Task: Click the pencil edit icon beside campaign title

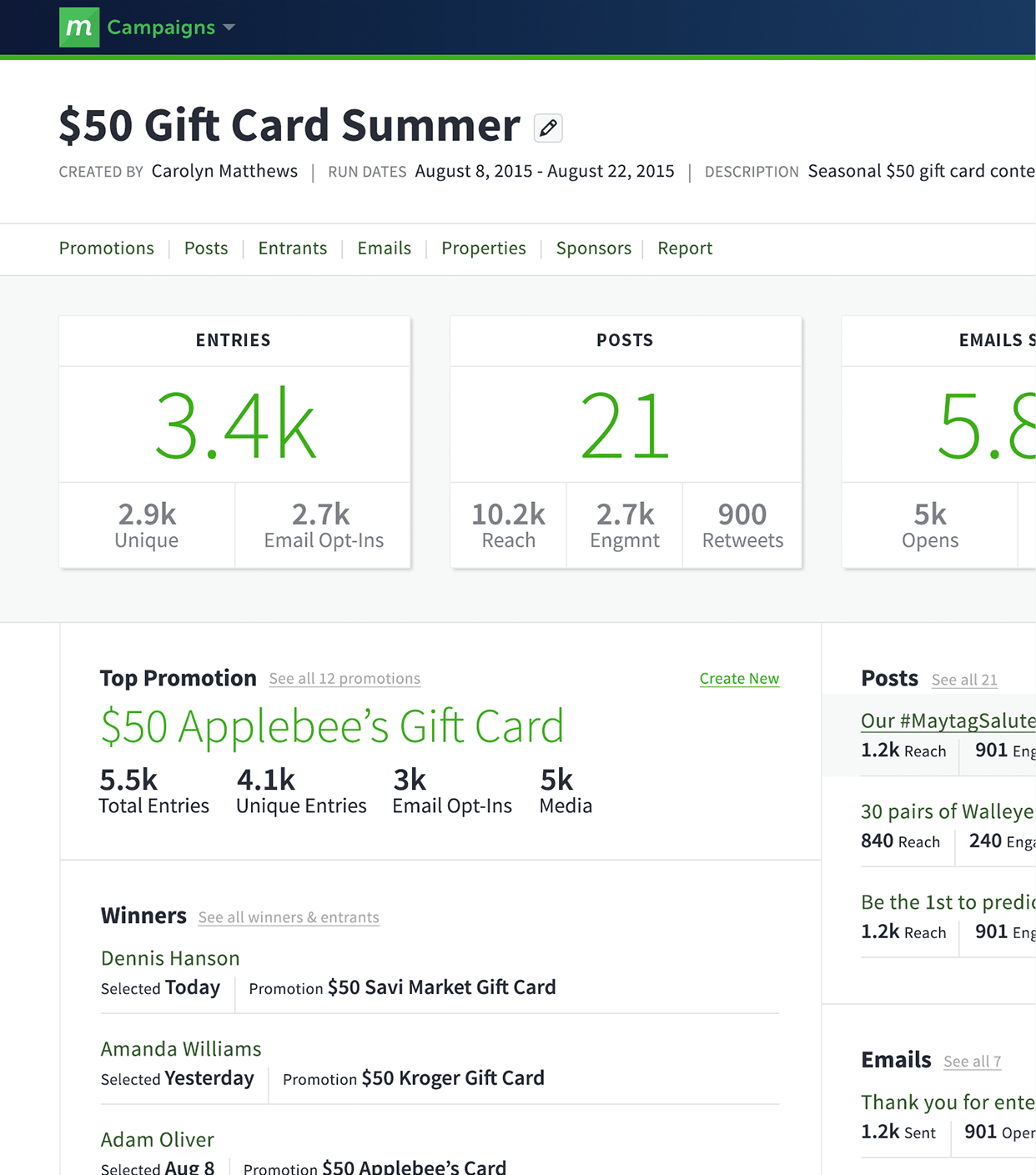Action: click(x=548, y=128)
